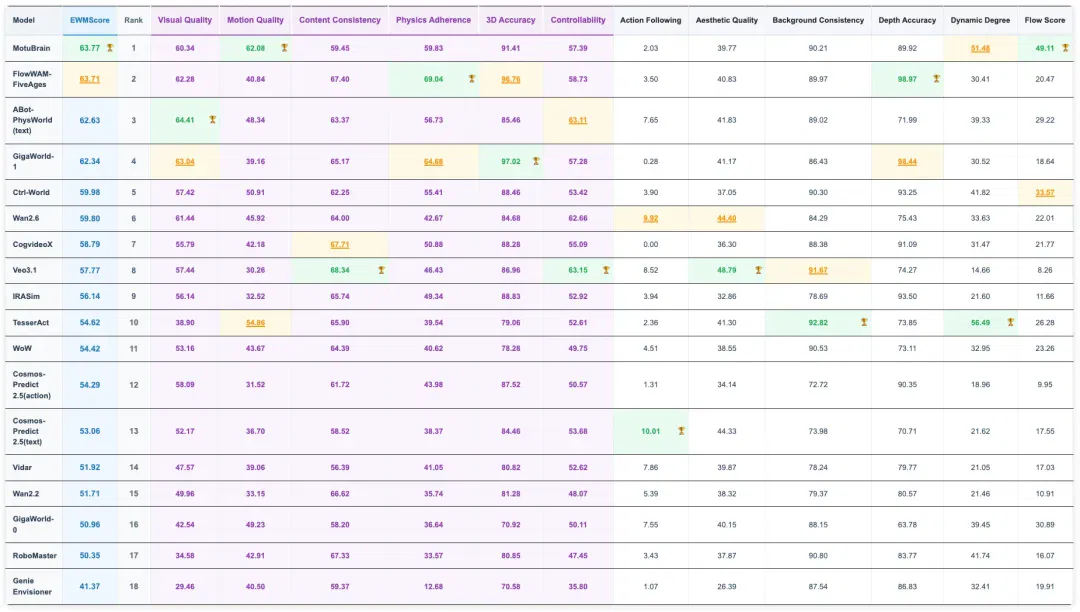This screenshot has height=612, width=1080.
Task: Select the Cosmos-Predict 2.5(text) model name
Action: 29,431
